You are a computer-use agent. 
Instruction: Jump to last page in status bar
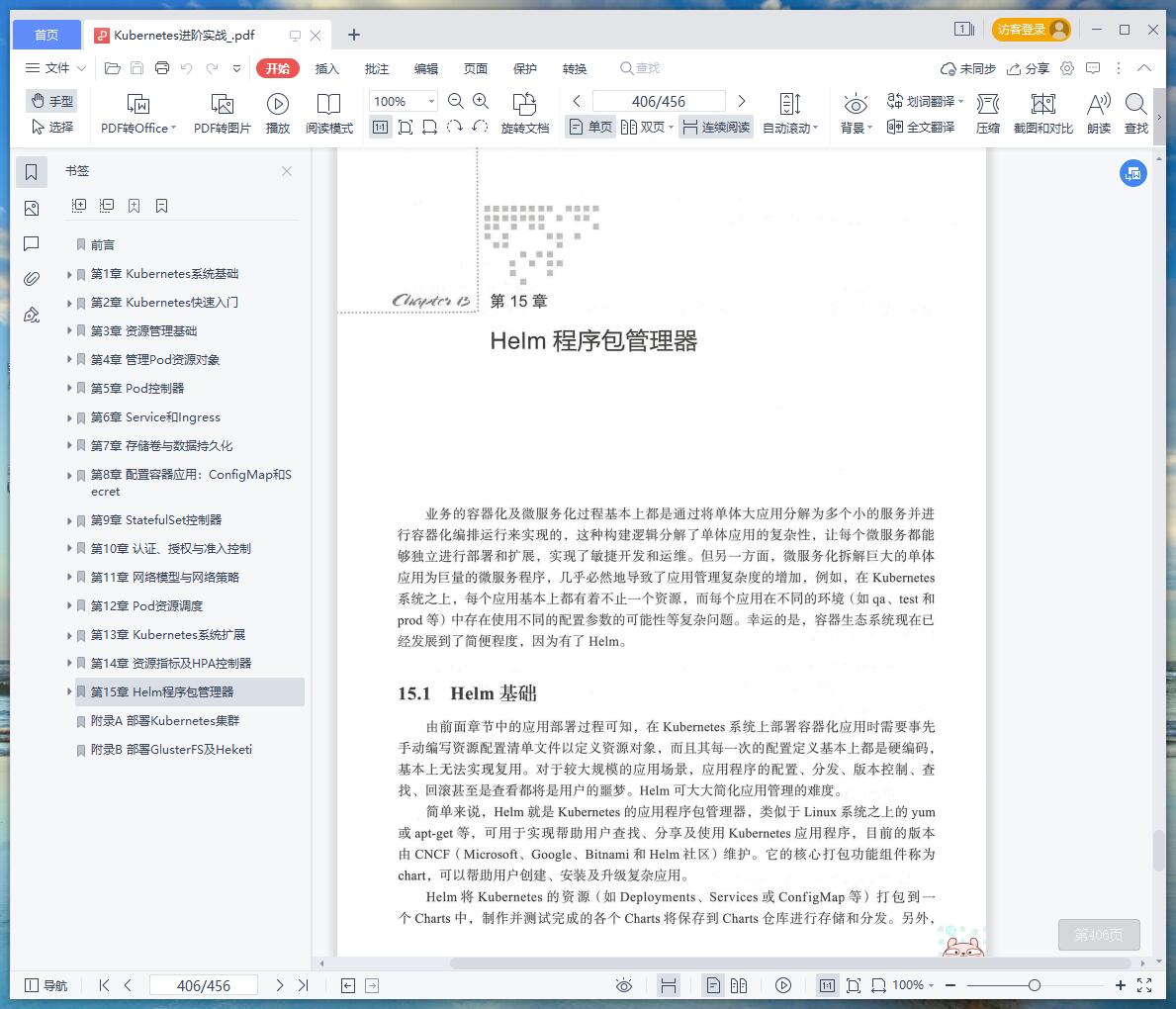coord(303,985)
